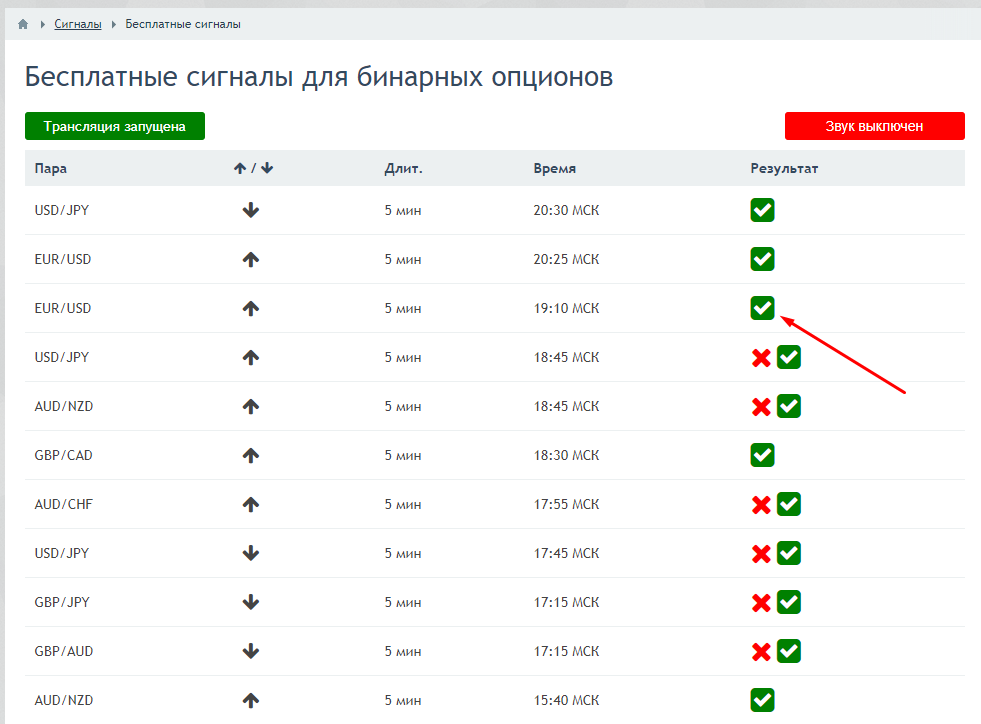This screenshot has width=981, height=724.
Task: Click the red cross in the AUD/CHF row
Action: click(761, 504)
